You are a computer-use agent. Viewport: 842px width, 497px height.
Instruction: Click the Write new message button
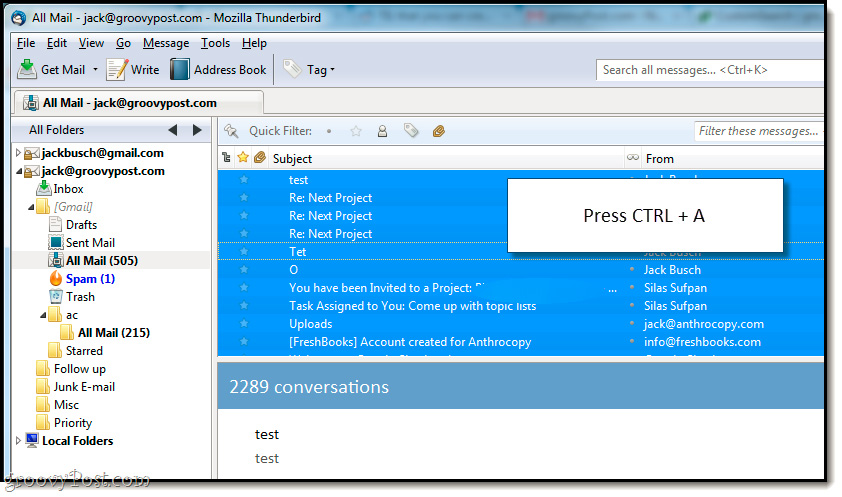pos(133,70)
